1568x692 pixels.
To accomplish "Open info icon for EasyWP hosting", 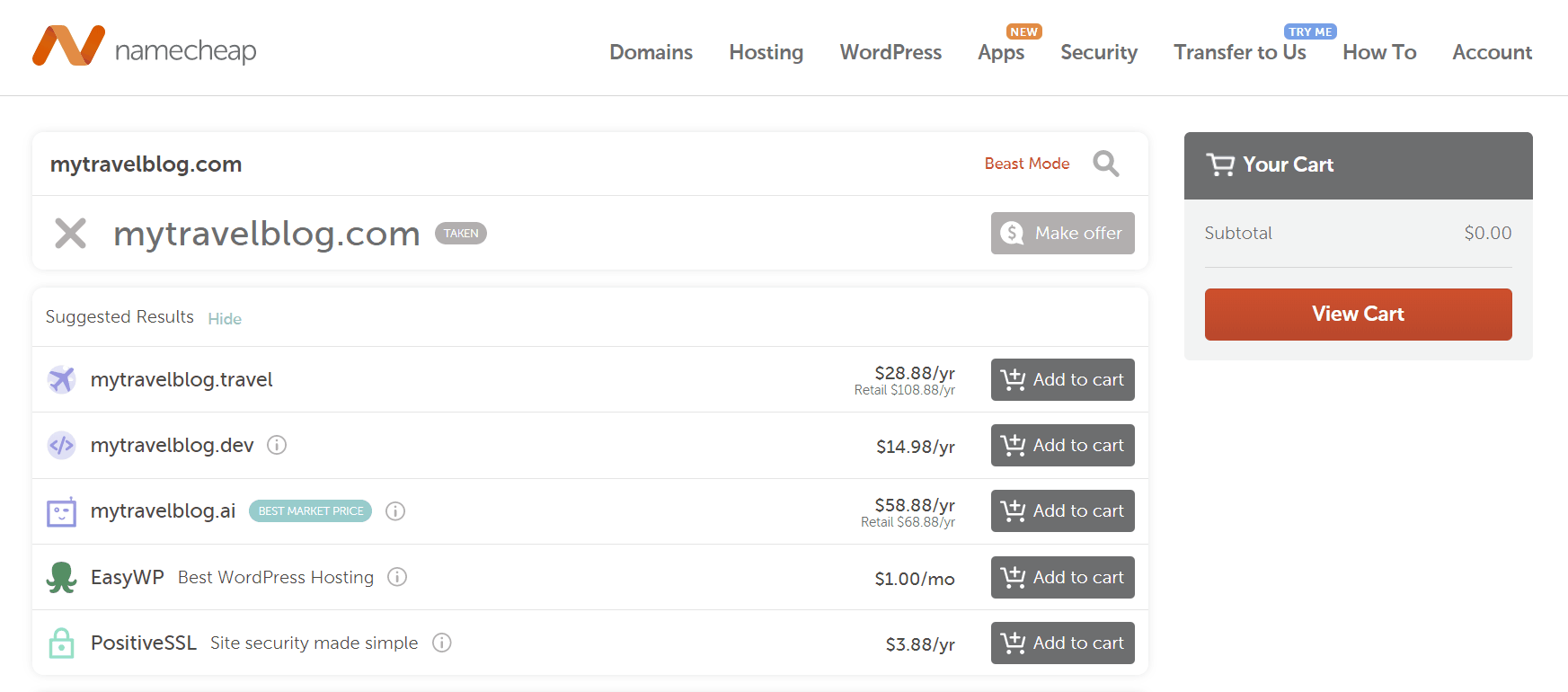I will [x=397, y=577].
